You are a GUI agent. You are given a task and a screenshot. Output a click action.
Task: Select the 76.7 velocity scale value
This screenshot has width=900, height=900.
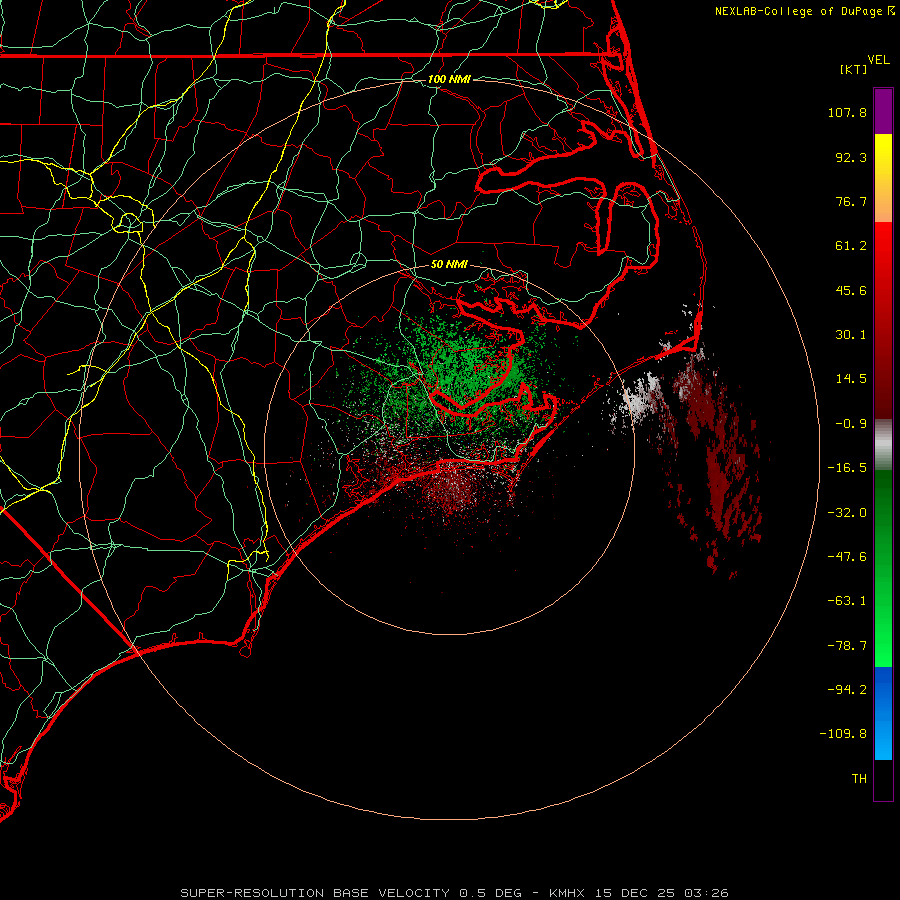click(x=851, y=201)
